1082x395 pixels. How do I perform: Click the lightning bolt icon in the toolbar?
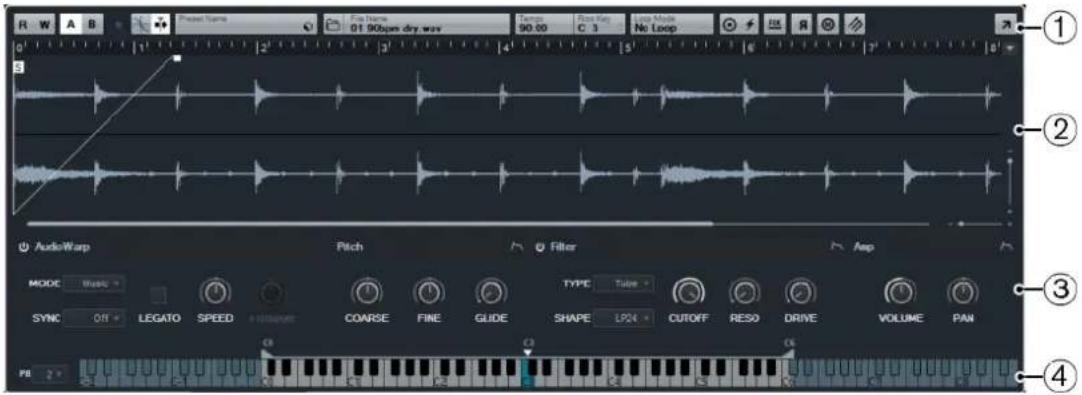tap(749, 25)
